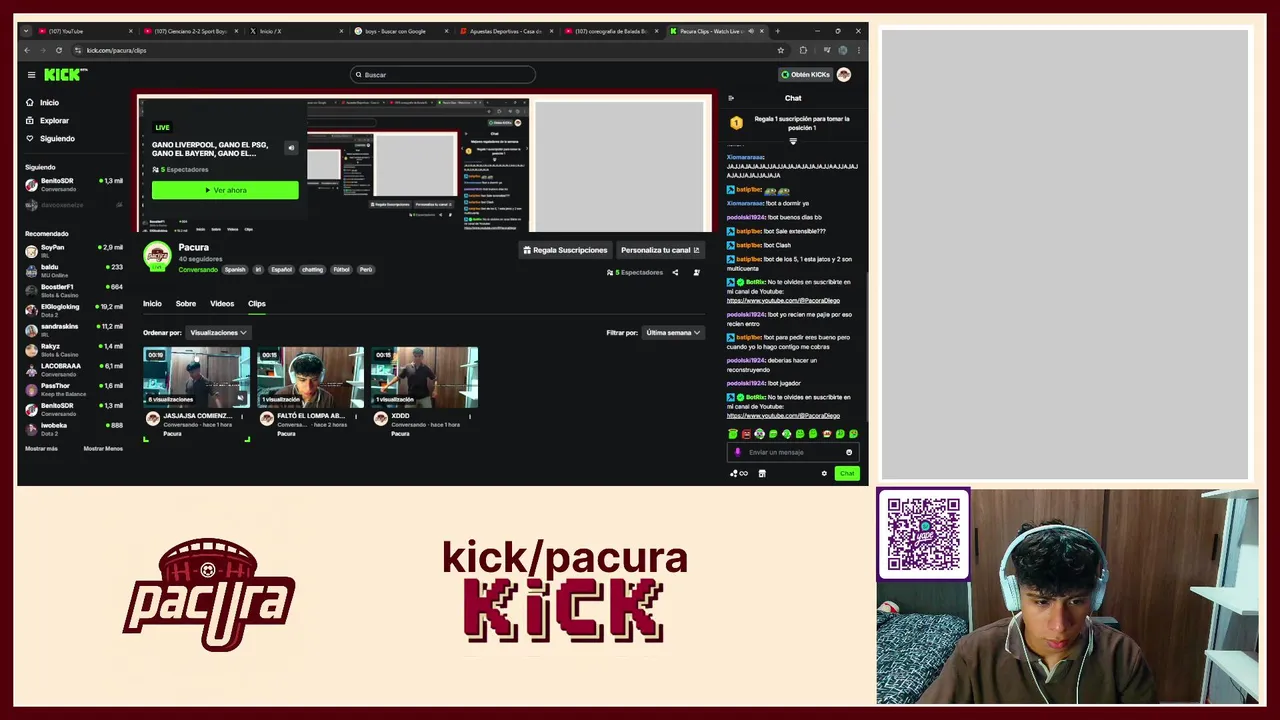Click the chatting tag chip

click(x=312, y=269)
